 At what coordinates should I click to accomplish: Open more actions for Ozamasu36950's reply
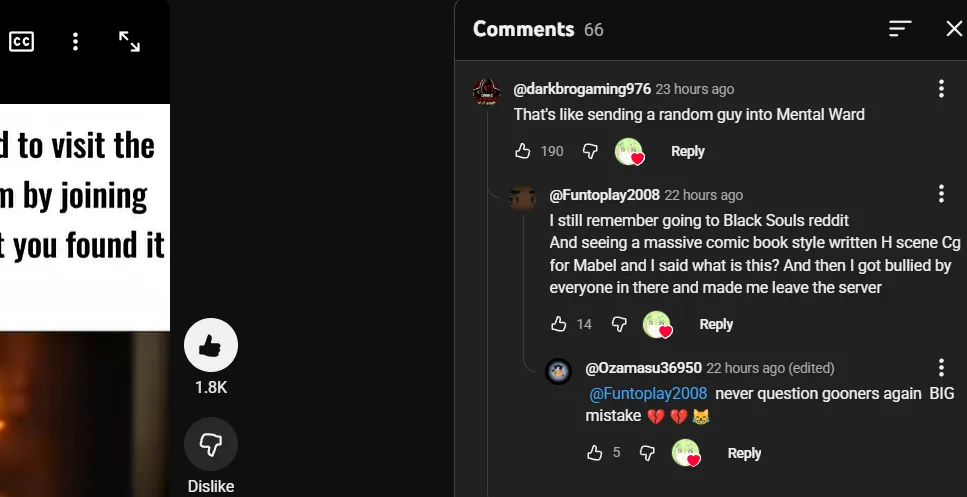[941, 368]
